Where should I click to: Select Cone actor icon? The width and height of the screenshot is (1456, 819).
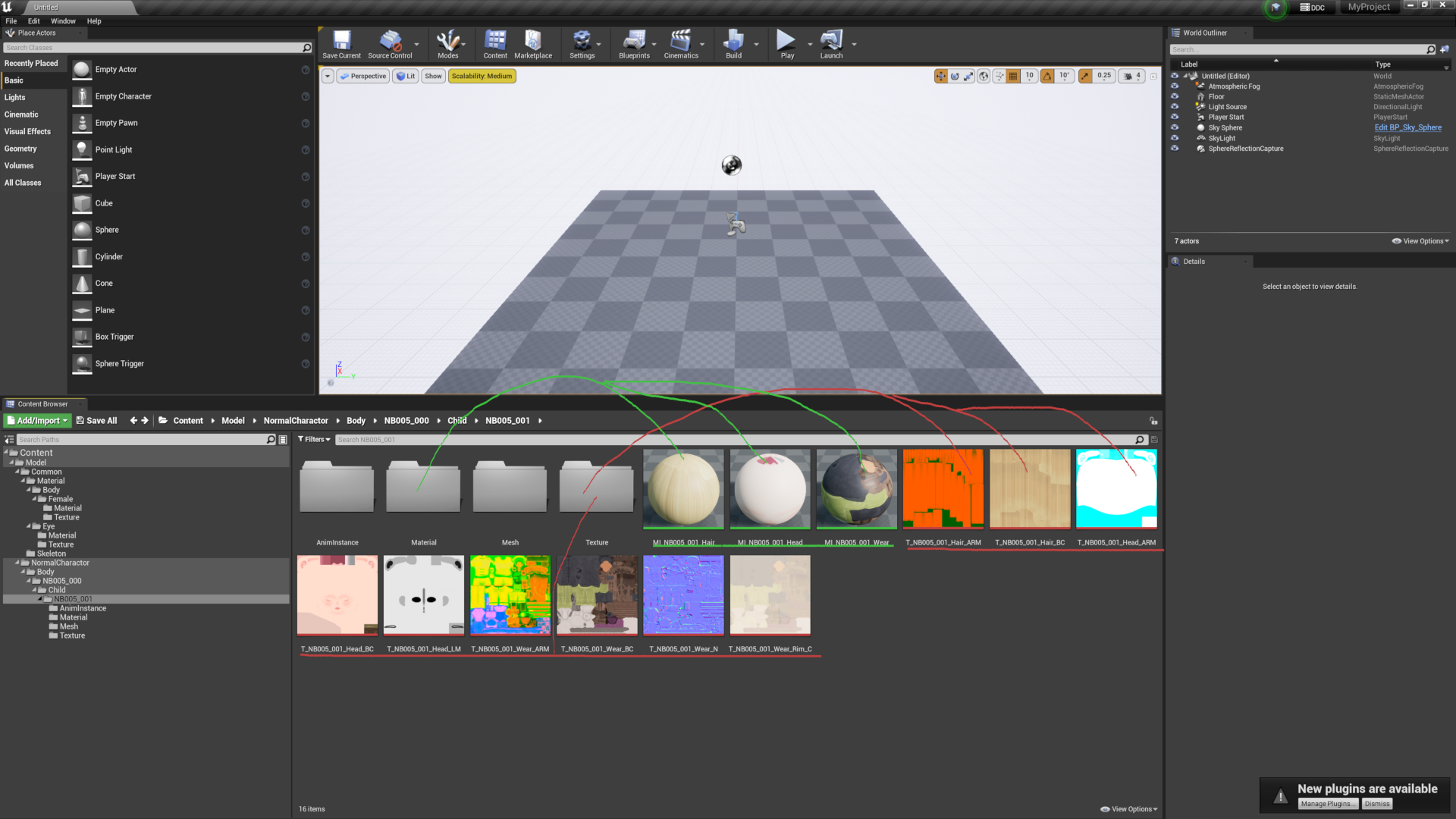pos(82,284)
